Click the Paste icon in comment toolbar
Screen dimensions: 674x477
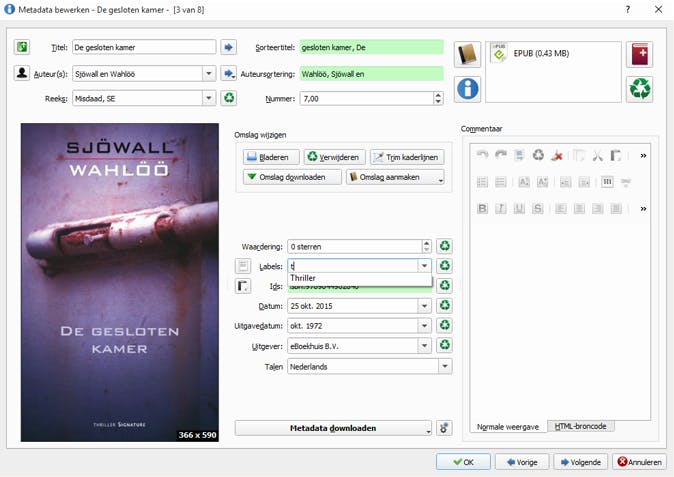[616, 155]
